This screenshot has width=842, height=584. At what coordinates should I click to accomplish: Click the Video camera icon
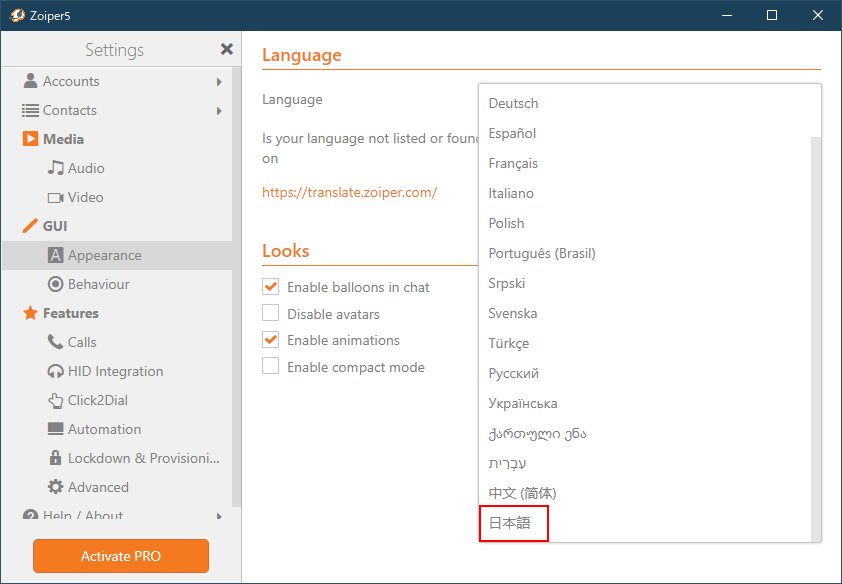pos(55,198)
